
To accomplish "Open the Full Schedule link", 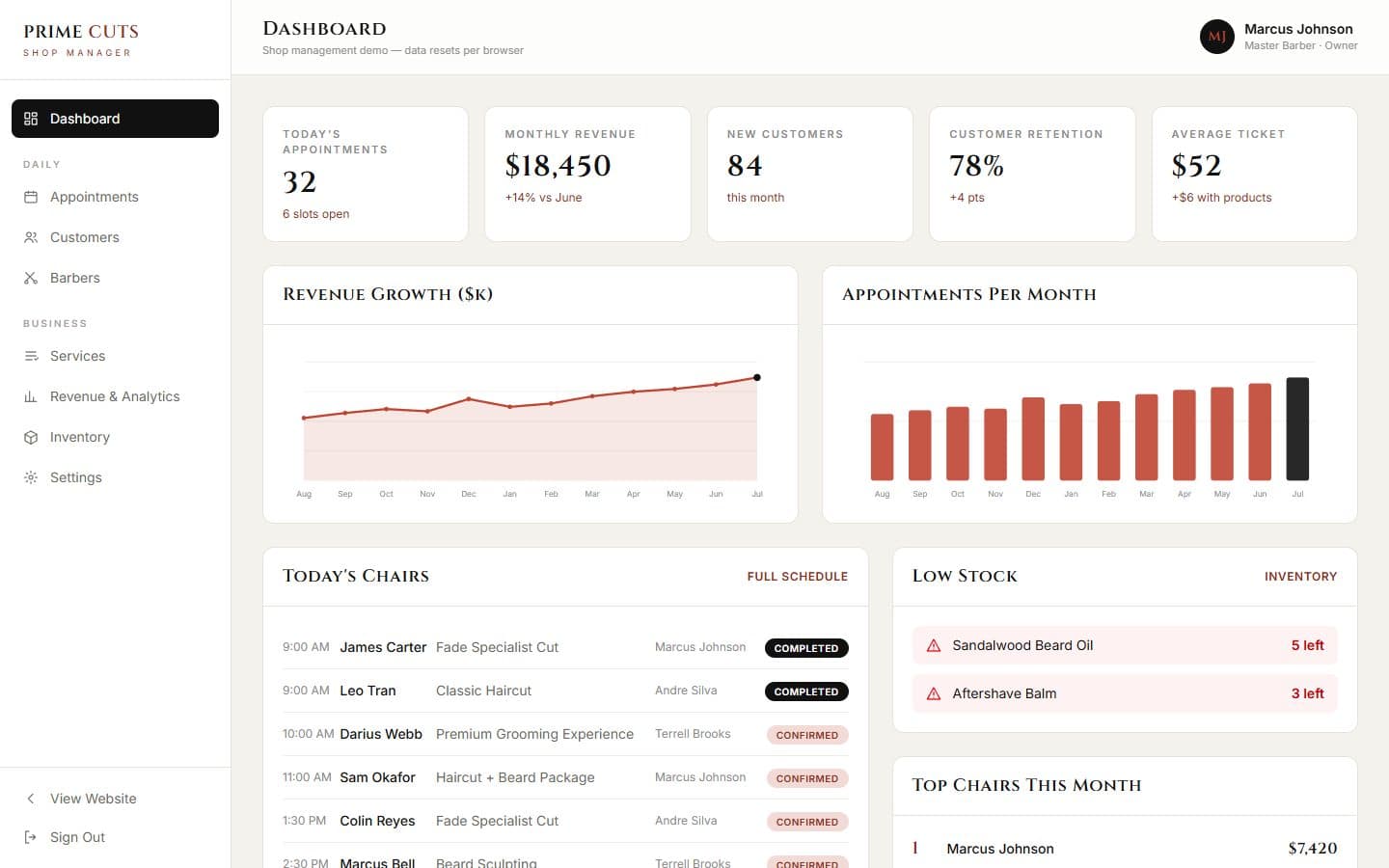I will (798, 577).
